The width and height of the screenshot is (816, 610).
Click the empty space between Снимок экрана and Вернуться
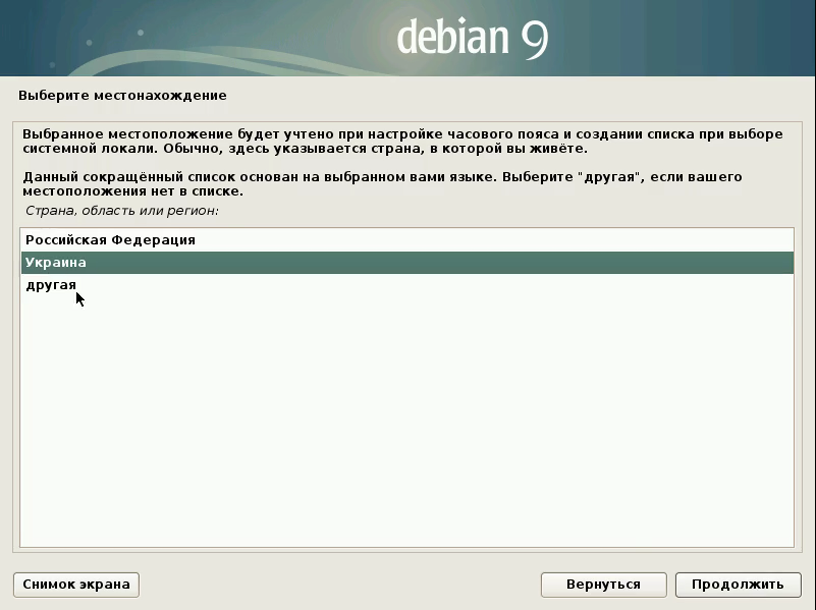340,584
